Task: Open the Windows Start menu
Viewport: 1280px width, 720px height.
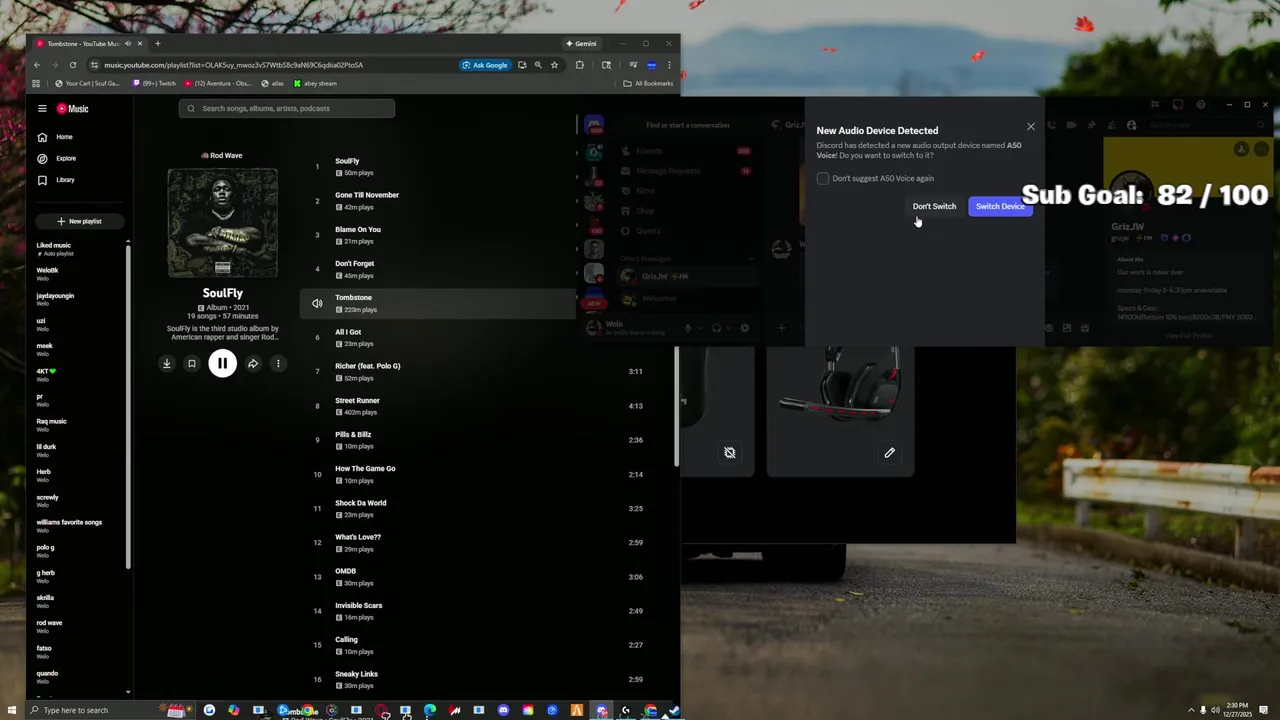Action: tap(14, 710)
